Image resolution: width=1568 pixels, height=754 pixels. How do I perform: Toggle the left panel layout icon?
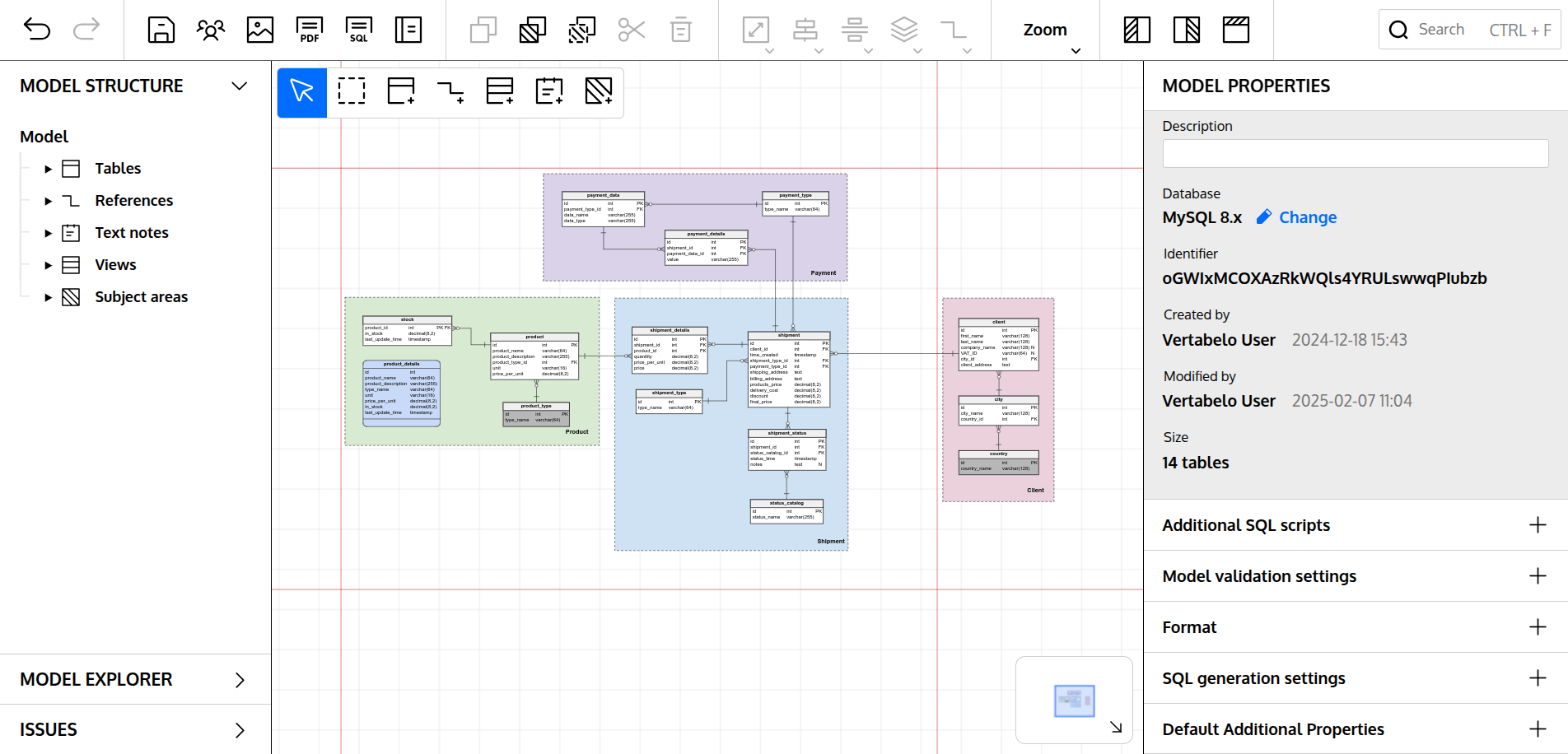1136,30
